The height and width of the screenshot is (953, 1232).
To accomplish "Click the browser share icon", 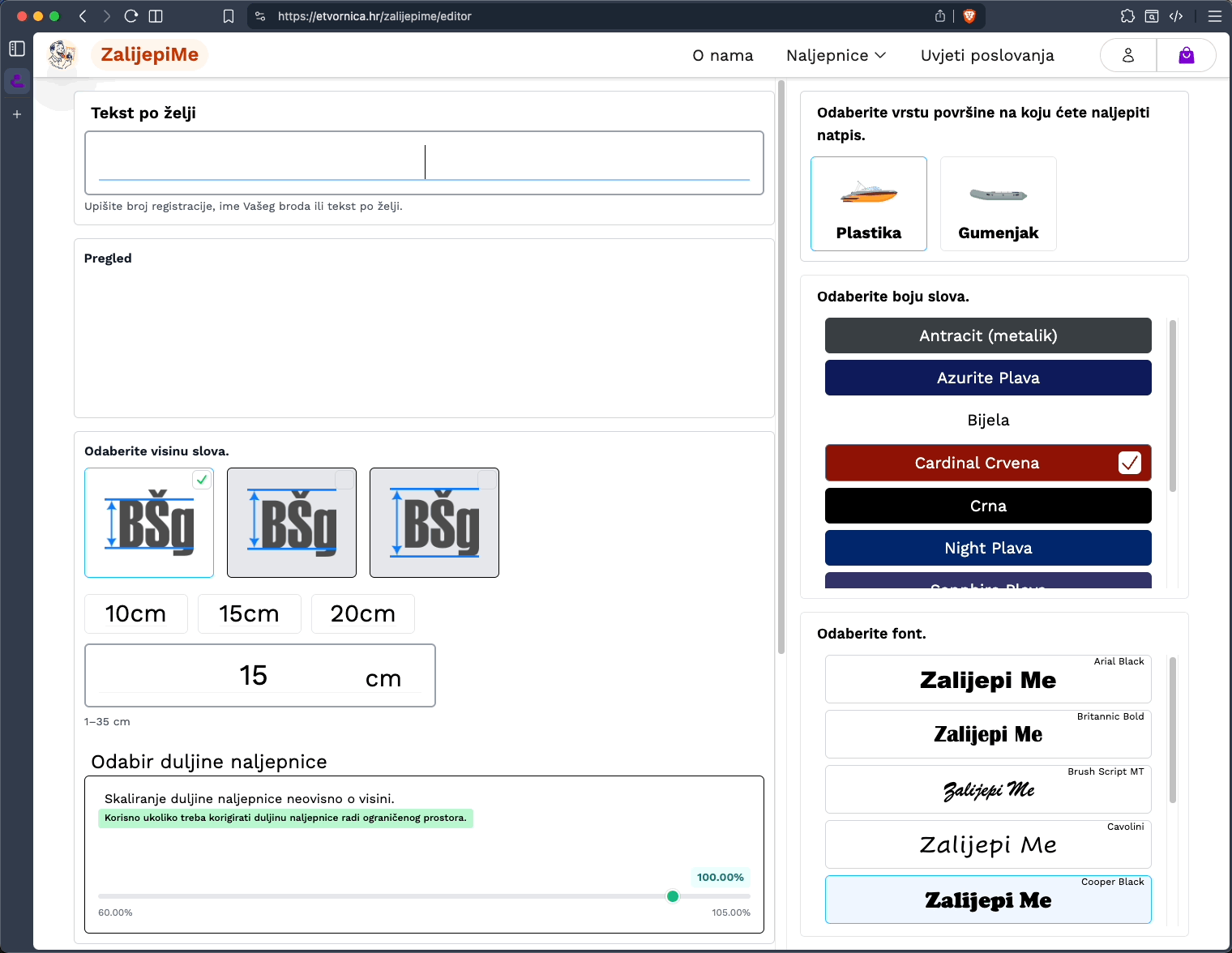I will tap(940, 16).
